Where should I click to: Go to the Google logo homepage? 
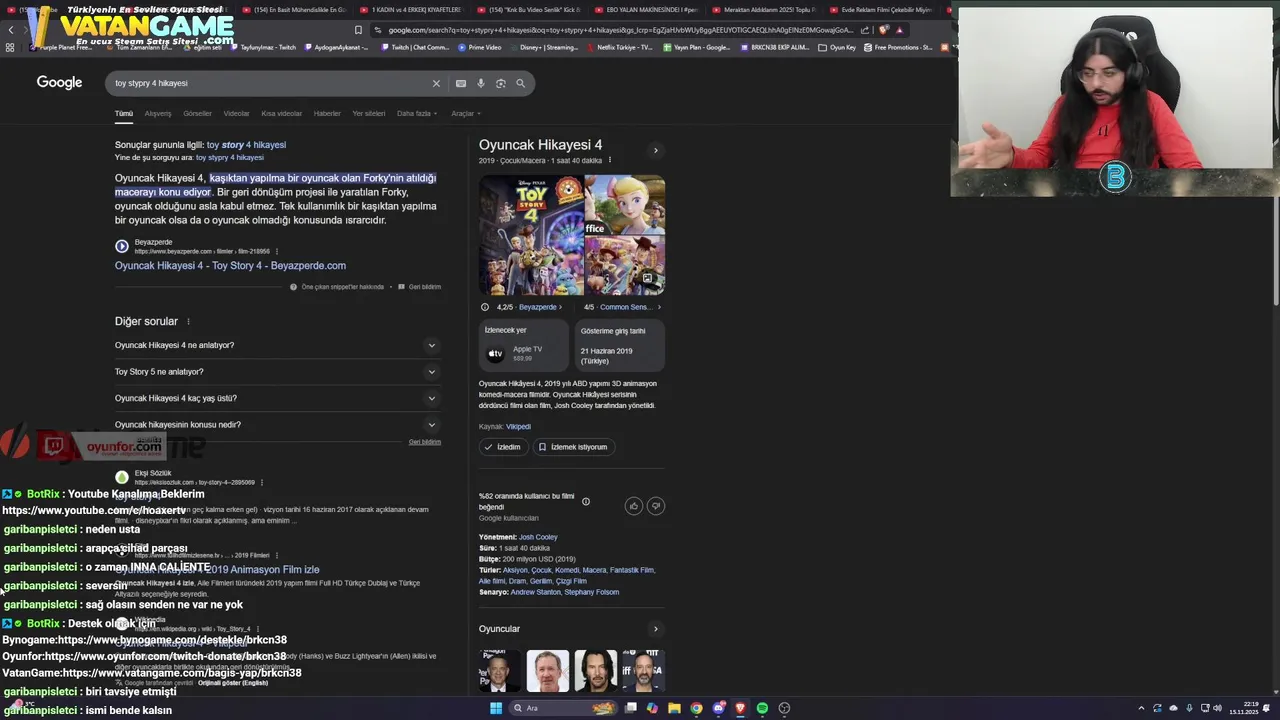tap(59, 83)
